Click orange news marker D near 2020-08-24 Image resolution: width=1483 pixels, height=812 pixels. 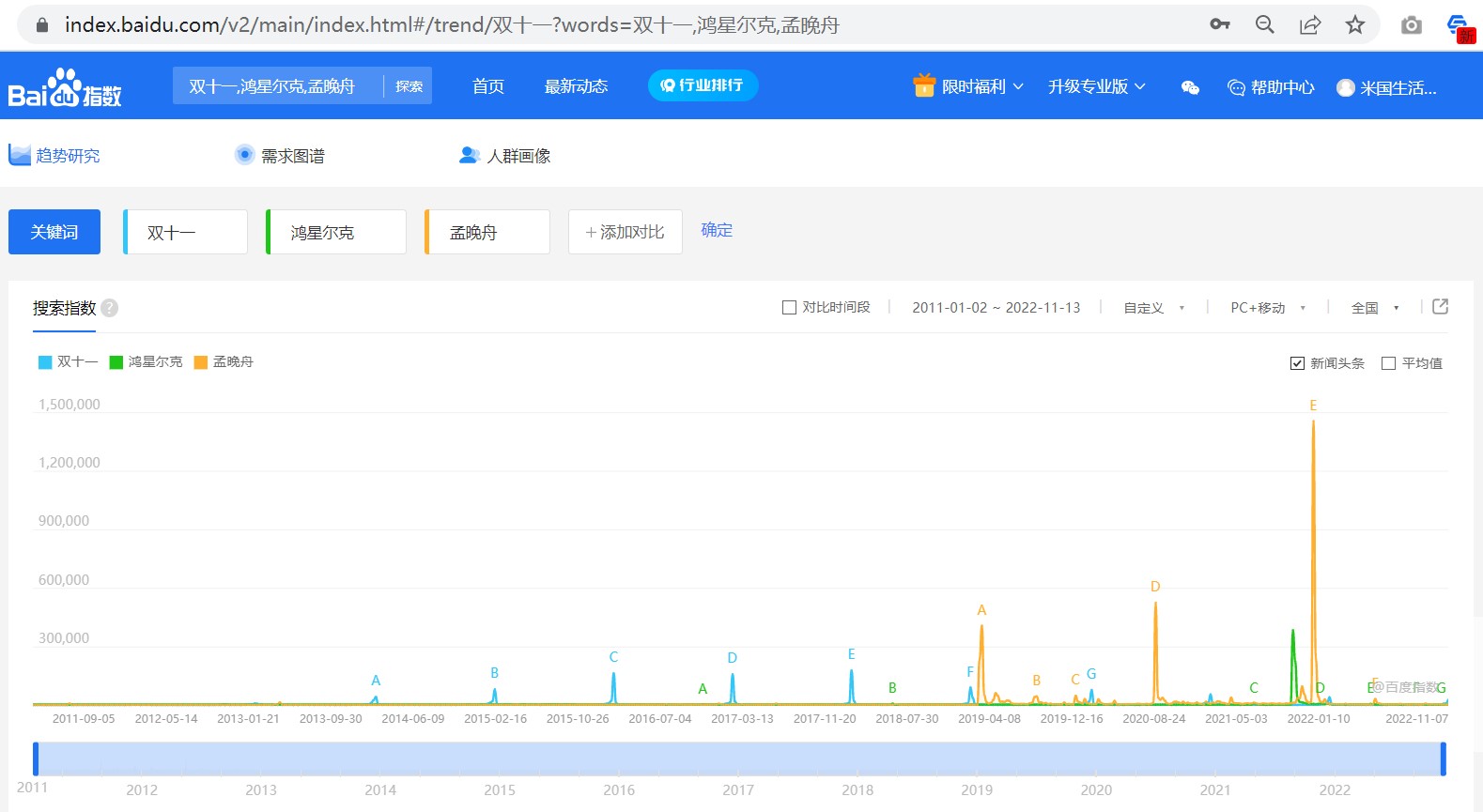pyautogui.click(x=1155, y=587)
